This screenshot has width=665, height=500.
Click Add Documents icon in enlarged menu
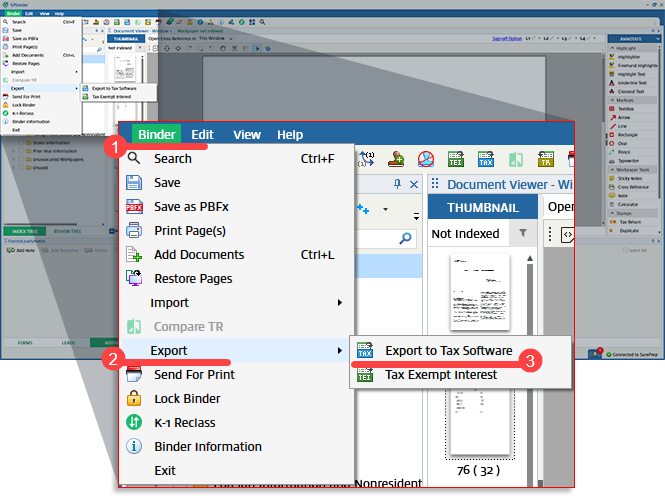pyautogui.click(x=134, y=254)
